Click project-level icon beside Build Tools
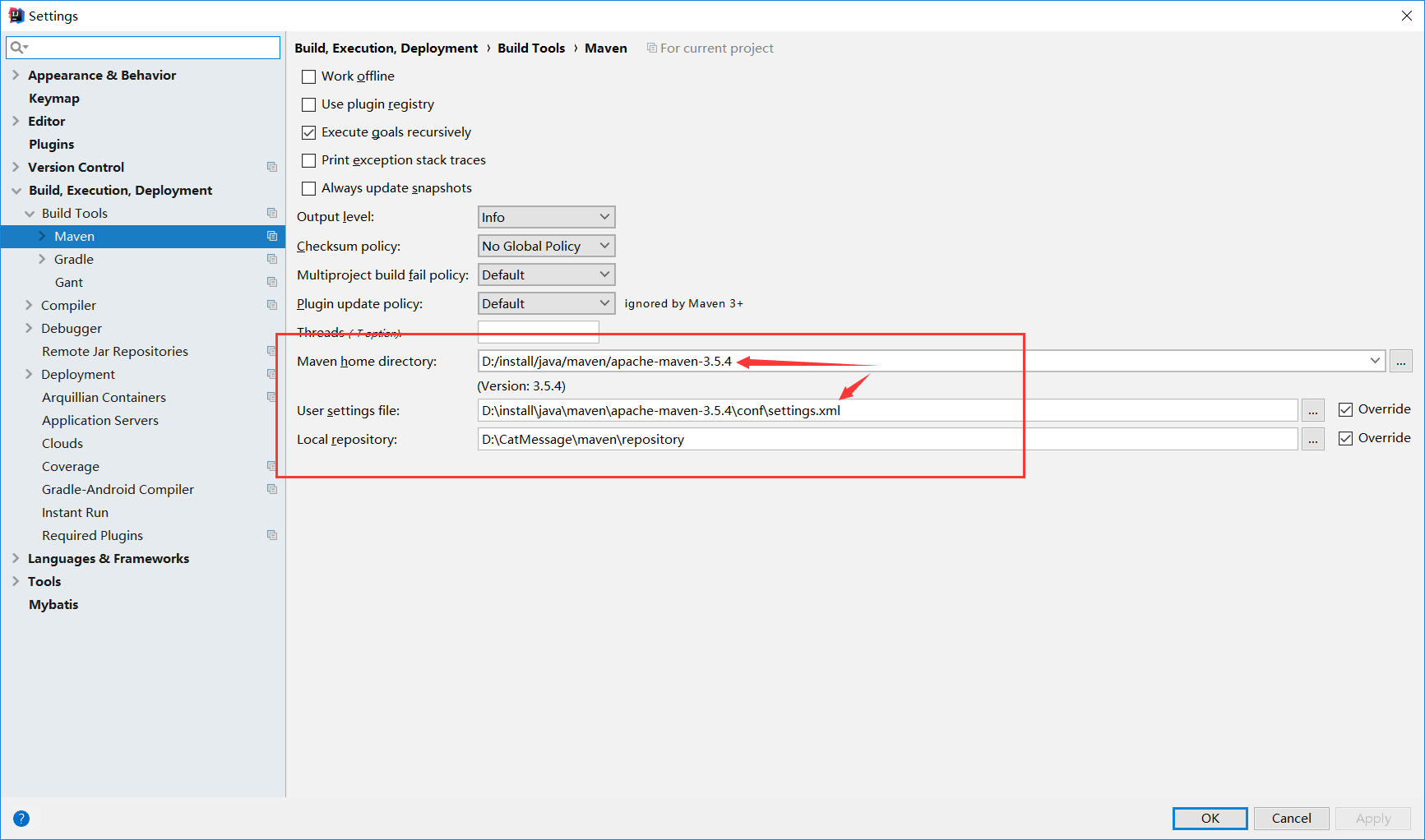Viewport: 1425px width, 840px height. pos(272,213)
